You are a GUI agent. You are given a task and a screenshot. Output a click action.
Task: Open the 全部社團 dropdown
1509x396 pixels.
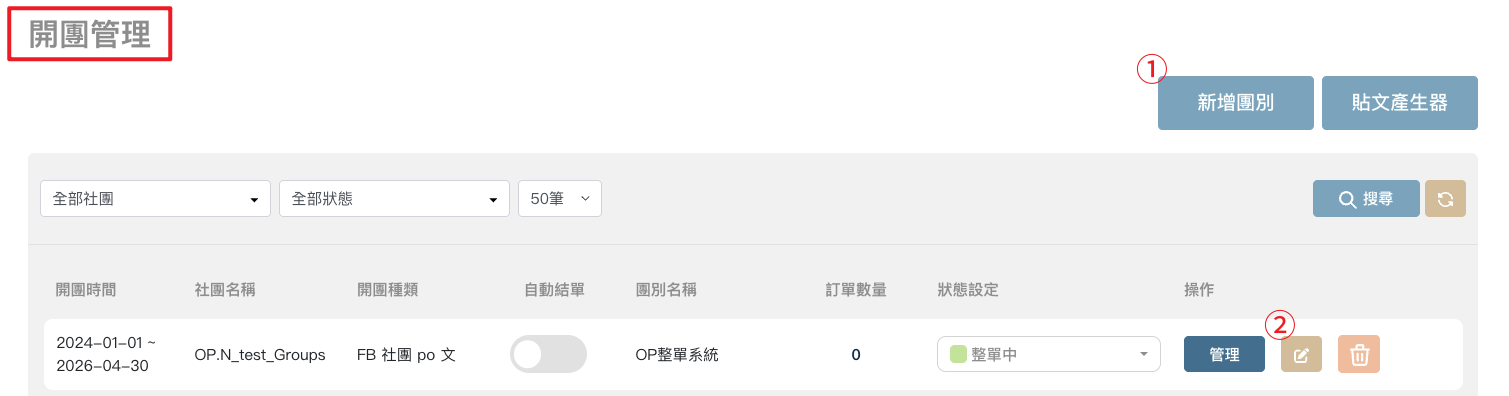(x=155, y=199)
